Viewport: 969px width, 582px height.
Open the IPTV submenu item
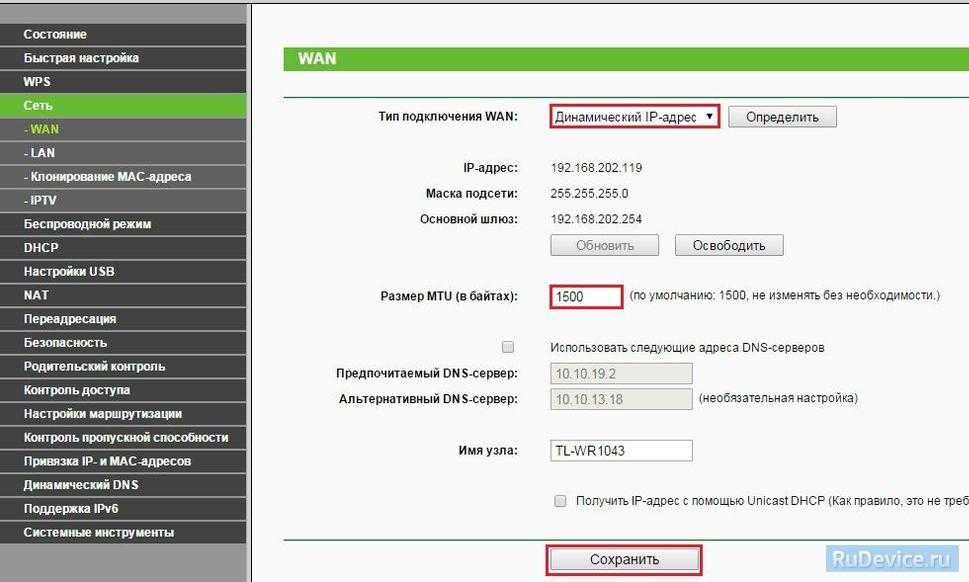(x=123, y=200)
